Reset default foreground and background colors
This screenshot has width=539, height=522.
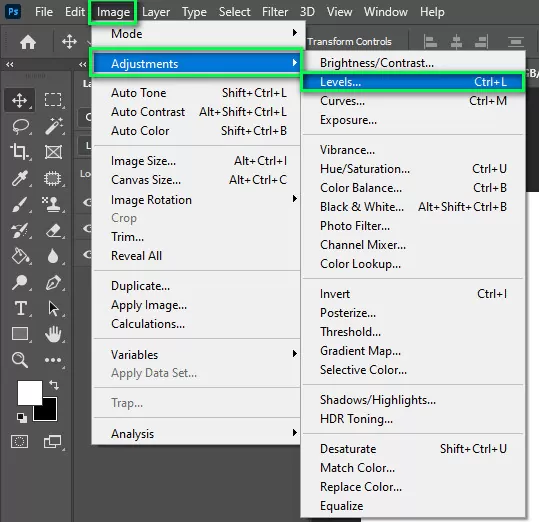pyautogui.click(x=22, y=418)
